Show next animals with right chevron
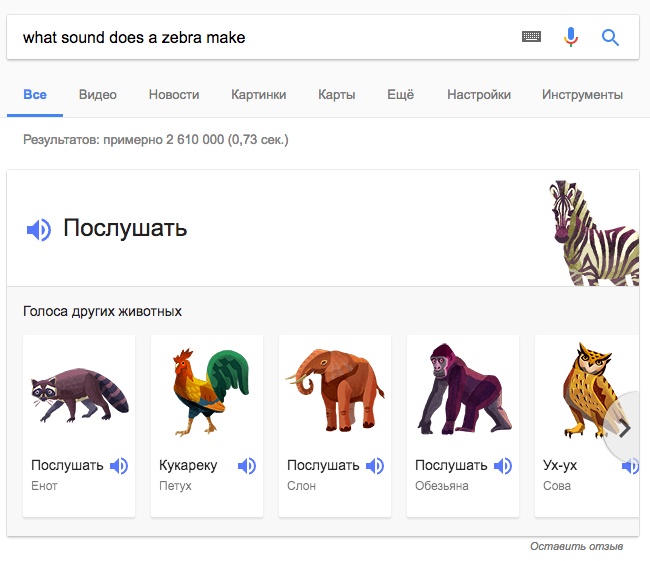This screenshot has width=650, height=561. pyautogui.click(x=625, y=428)
